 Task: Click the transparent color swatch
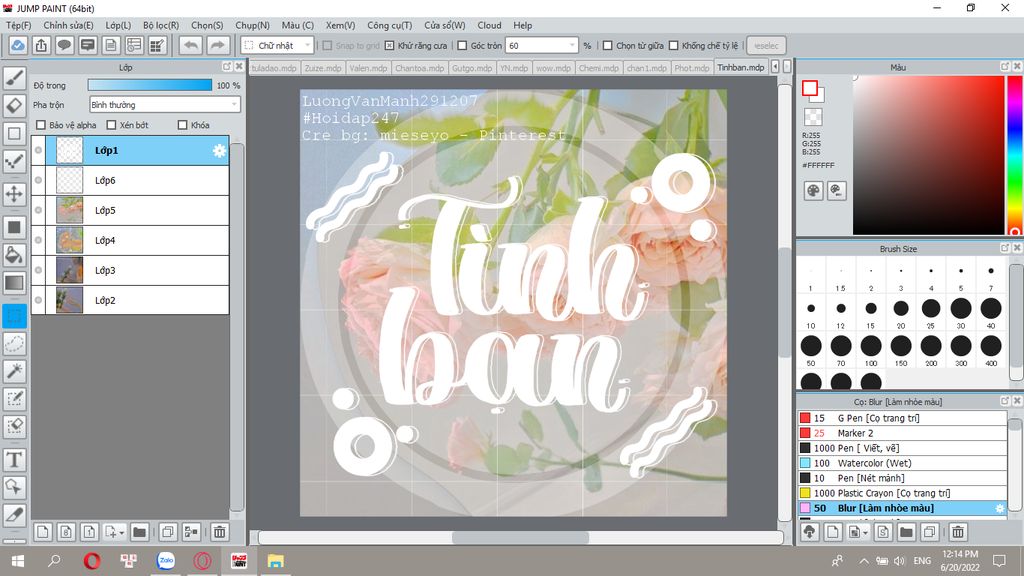pos(813,117)
